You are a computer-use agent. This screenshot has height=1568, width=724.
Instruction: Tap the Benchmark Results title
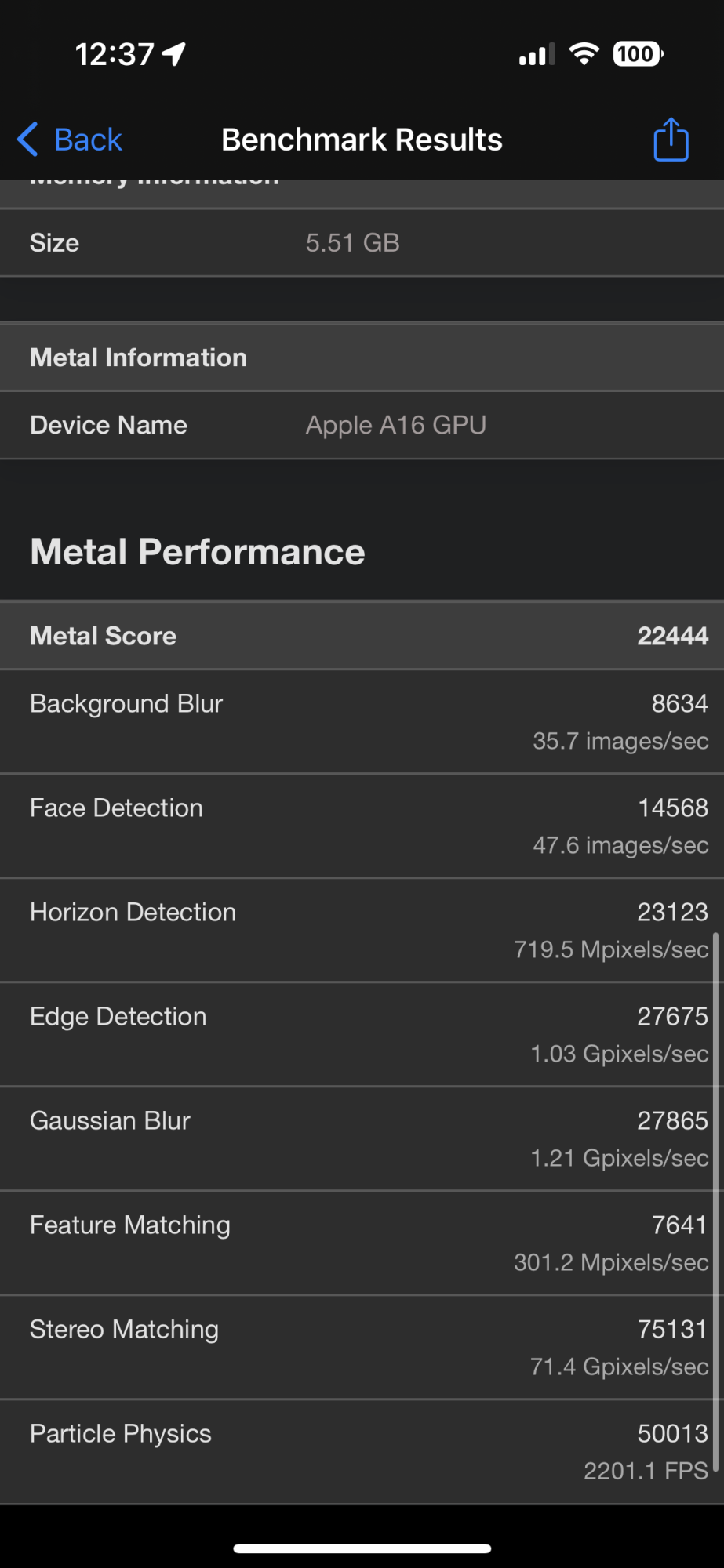362,140
